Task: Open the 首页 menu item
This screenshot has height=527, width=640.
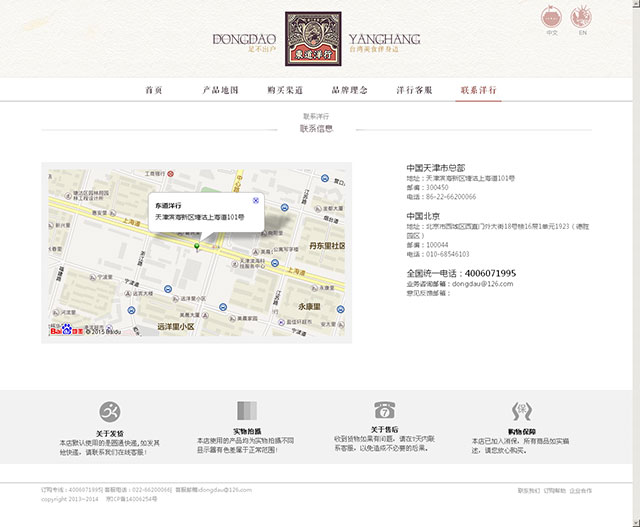Action: (x=154, y=90)
